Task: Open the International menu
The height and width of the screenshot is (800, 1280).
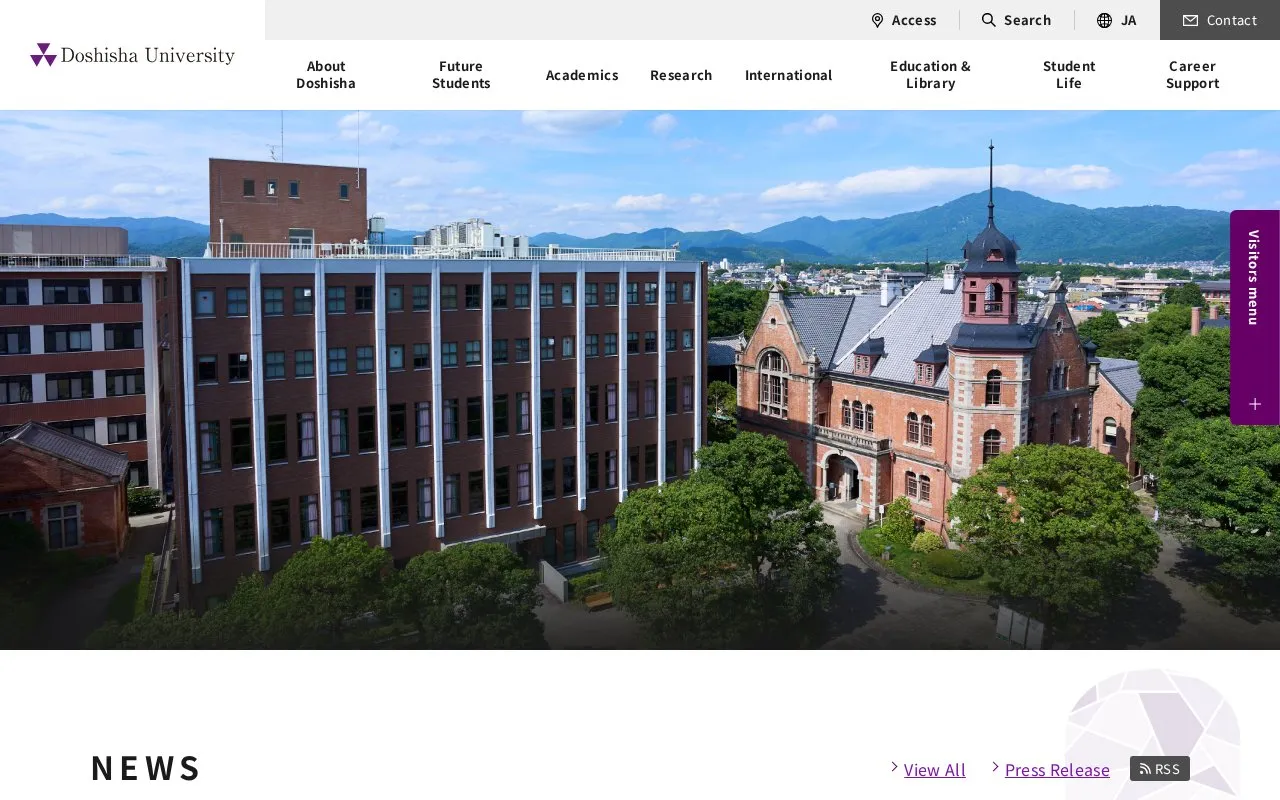Action: click(788, 75)
